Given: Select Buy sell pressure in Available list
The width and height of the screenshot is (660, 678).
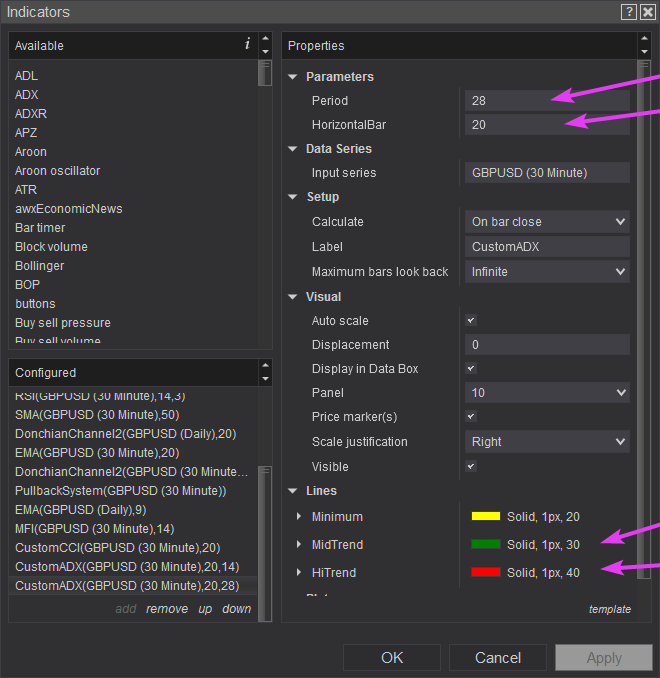Looking at the screenshot, I should pyautogui.click(x=63, y=323).
